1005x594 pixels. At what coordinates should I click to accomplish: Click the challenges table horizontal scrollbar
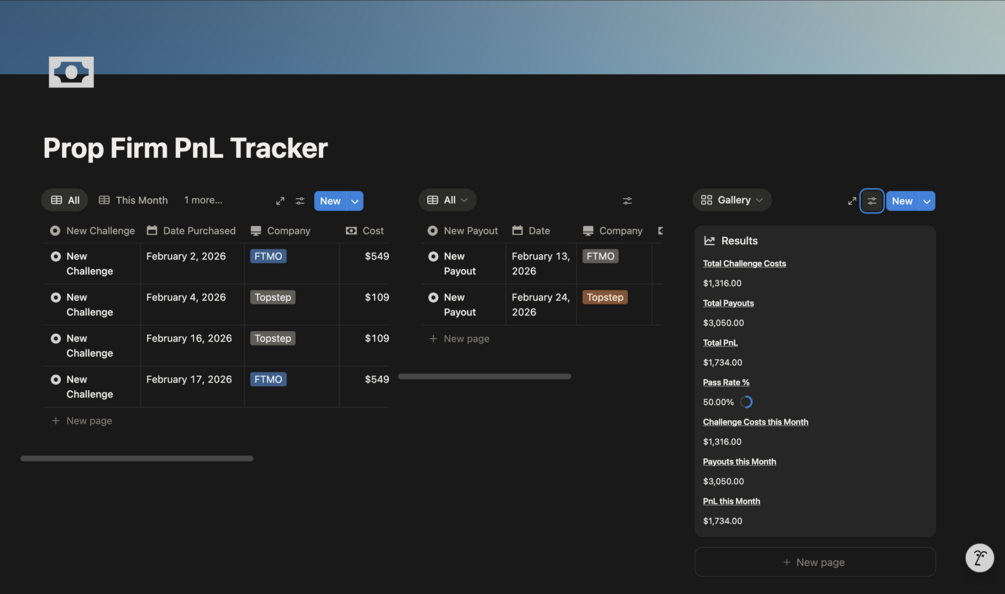tap(137, 458)
